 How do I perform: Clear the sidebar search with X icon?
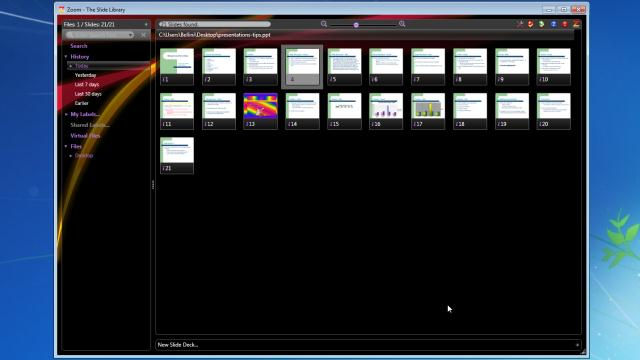[x=143, y=35]
